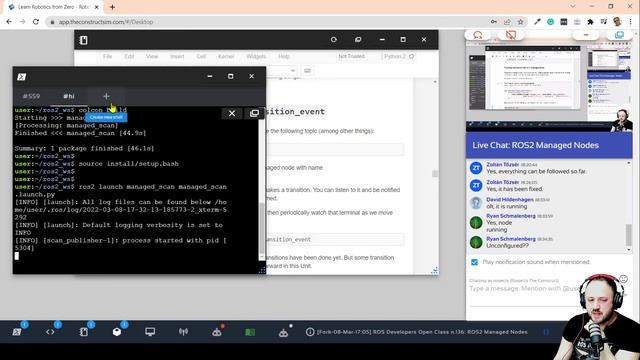
Task: Click the blue overlapping windows icon
Action: (x=619, y=35)
